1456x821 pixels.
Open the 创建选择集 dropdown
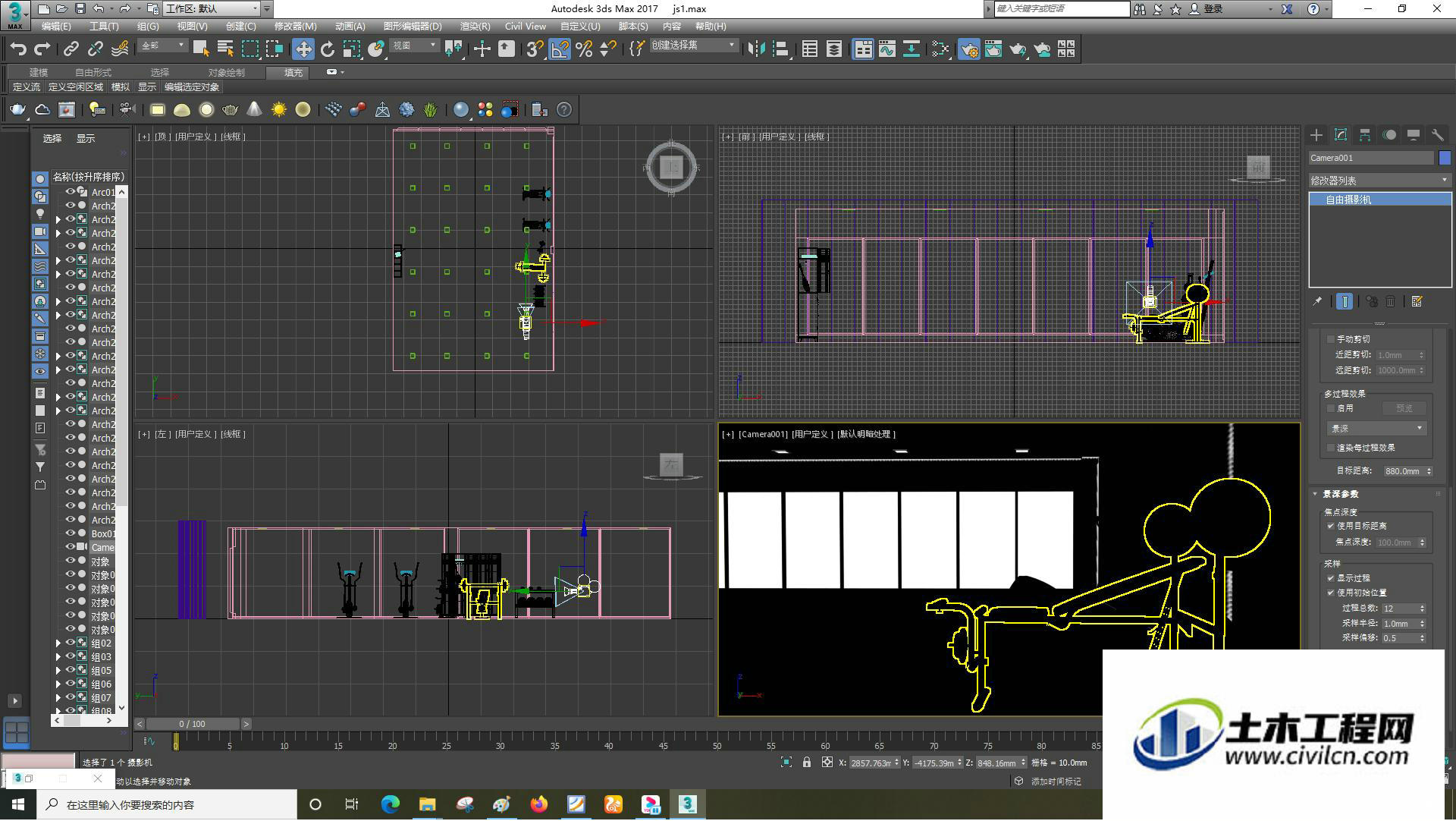click(x=693, y=46)
